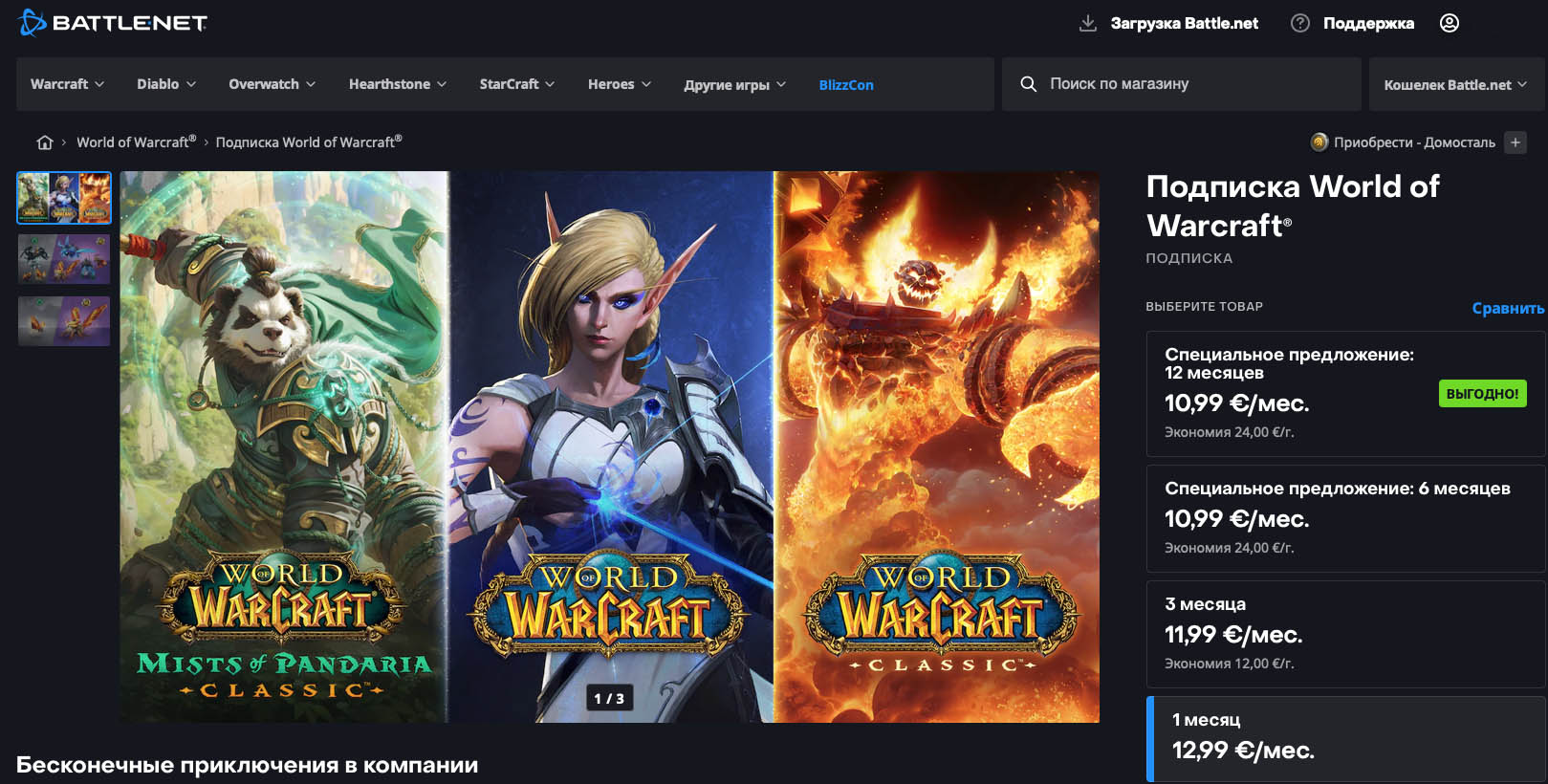1548x784 pixels.
Task: Select the 12 месяцев special offer option
Action: pyautogui.click(x=1345, y=393)
